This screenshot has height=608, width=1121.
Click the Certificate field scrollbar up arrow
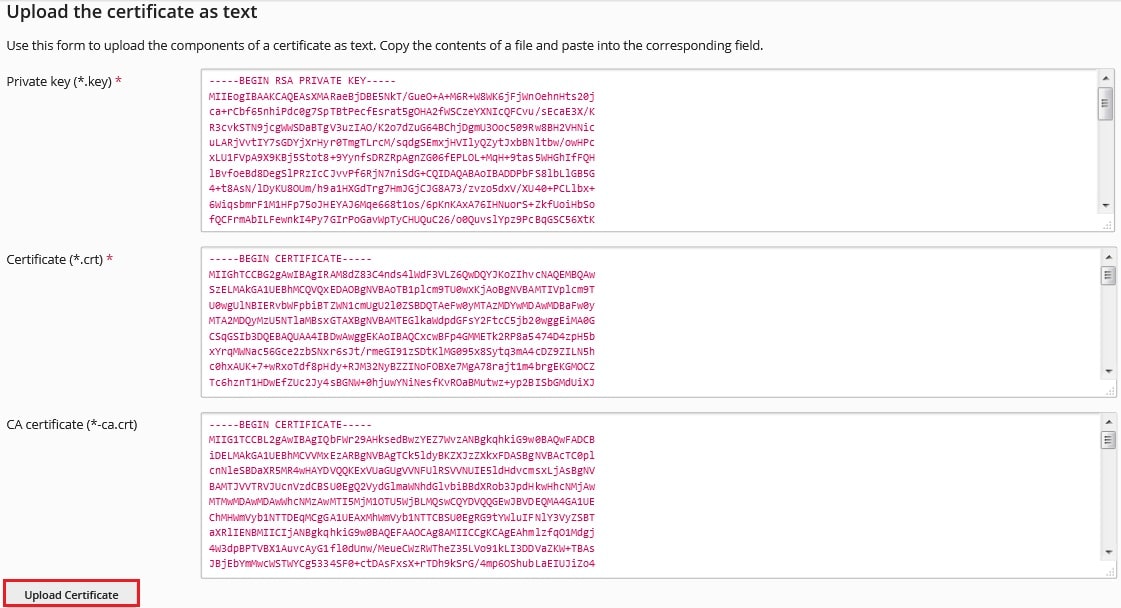click(x=1108, y=257)
